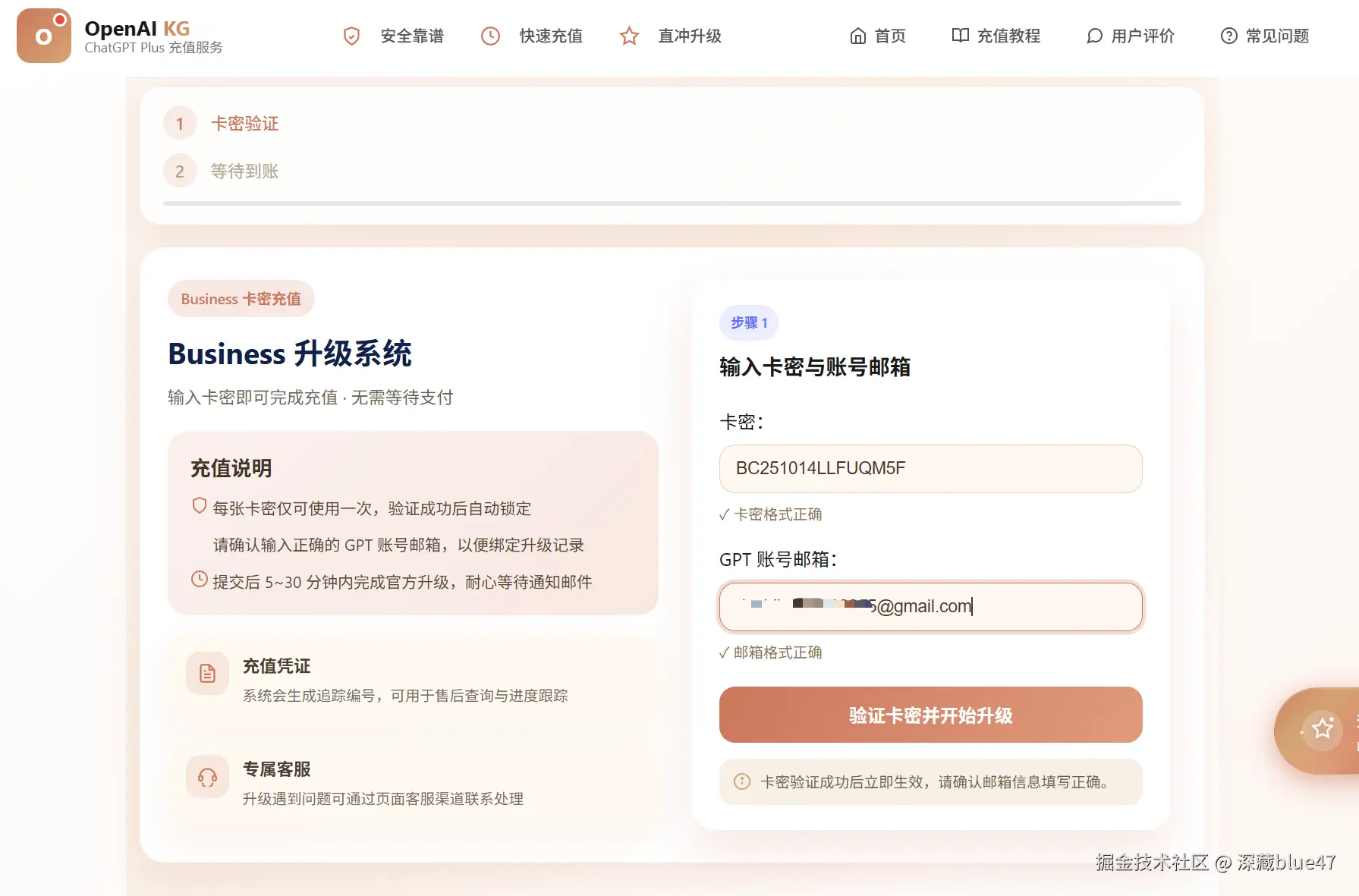
Task: Click the 充值凭证 card title
Action: (x=277, y=666)
